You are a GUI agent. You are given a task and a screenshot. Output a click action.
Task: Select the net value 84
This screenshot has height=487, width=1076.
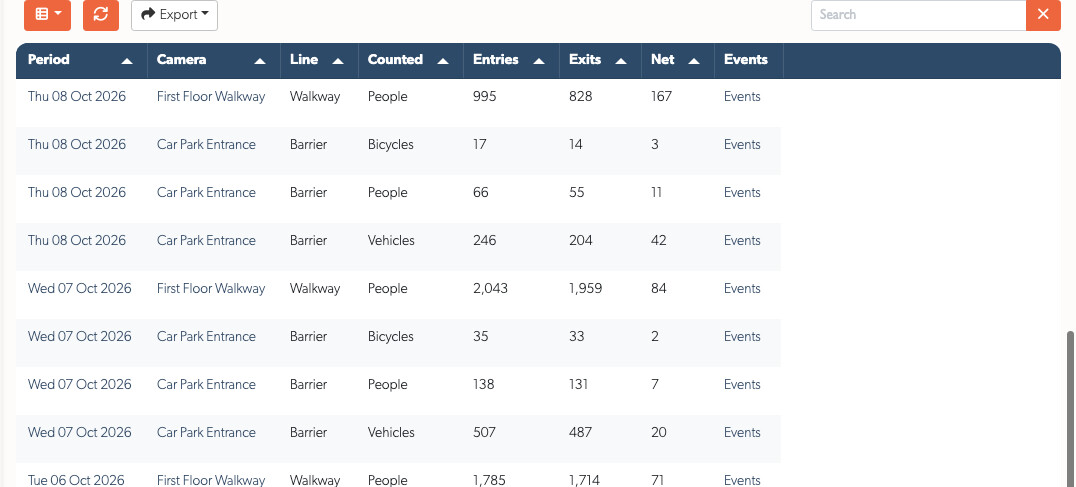tap(659, 289)
